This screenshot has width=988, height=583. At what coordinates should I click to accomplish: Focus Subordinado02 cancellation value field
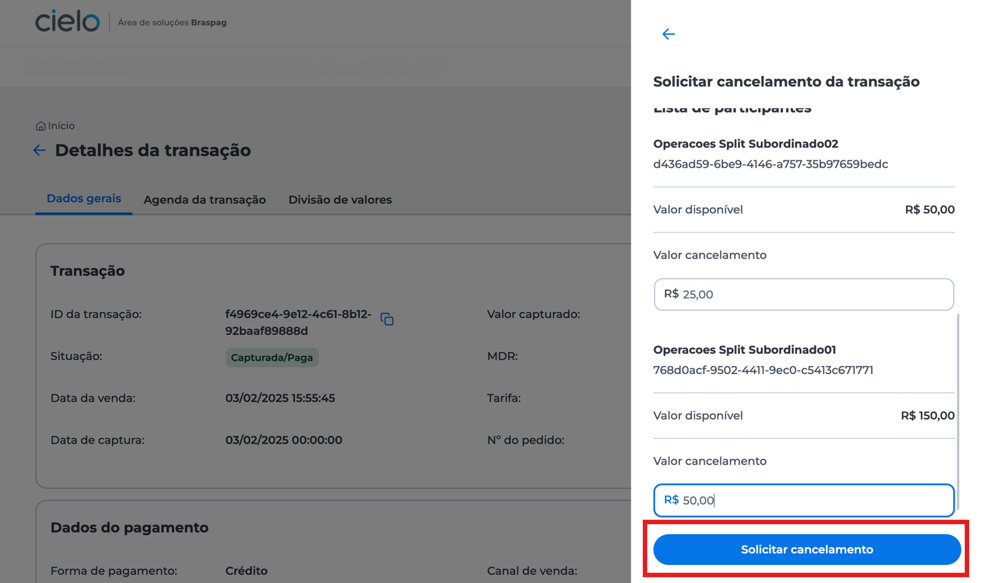[x=803, y=294]
